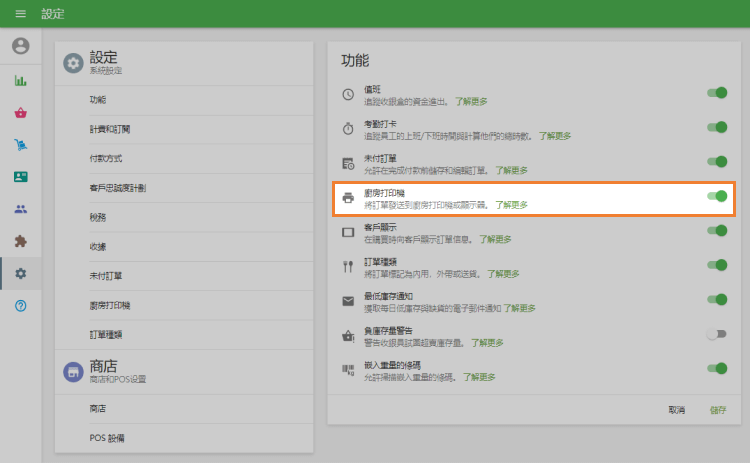Open the hamburger menu in the header

pyautogui.click(x=20, y=14)
